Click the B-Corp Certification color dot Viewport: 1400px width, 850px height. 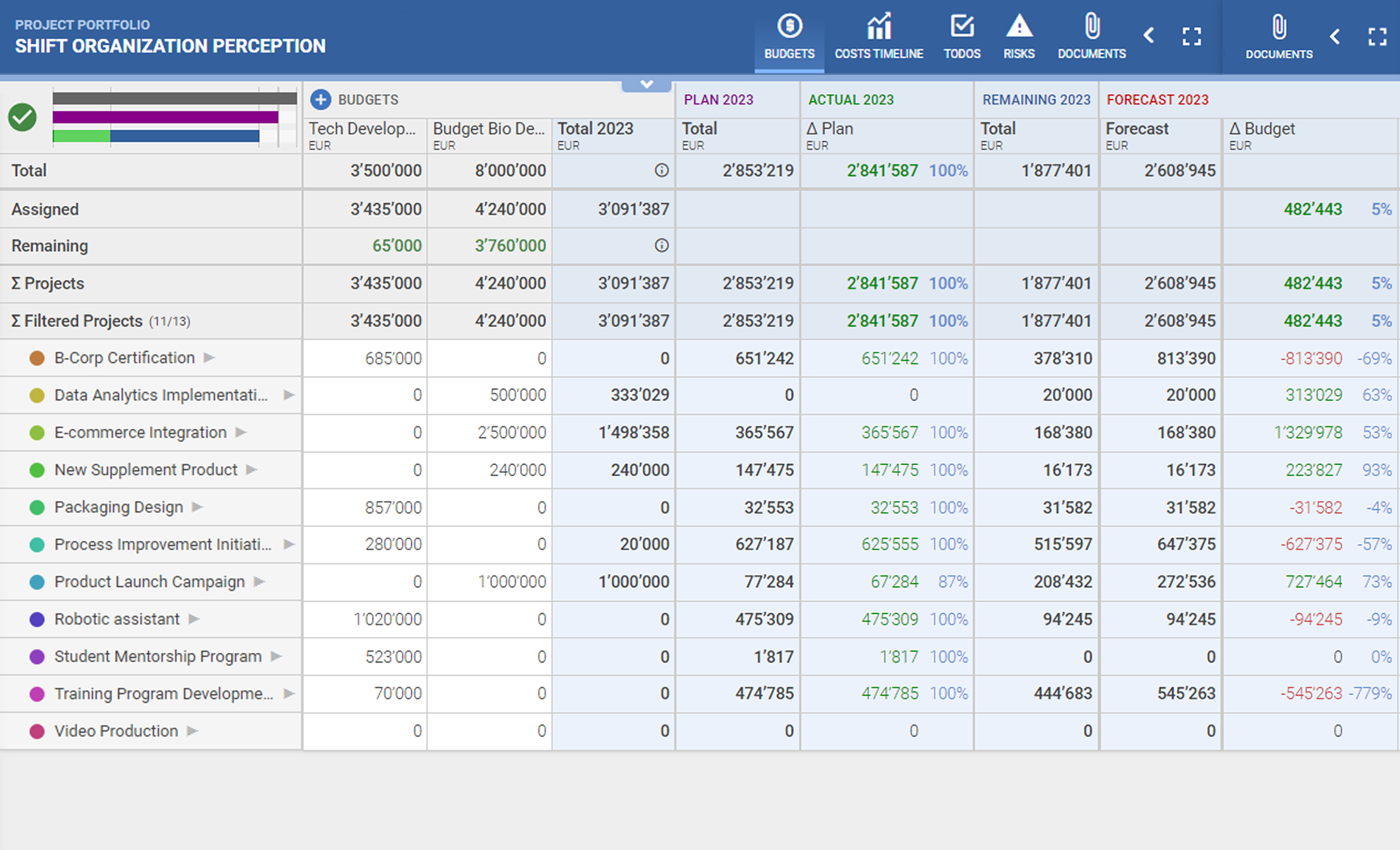coord(37,358)
